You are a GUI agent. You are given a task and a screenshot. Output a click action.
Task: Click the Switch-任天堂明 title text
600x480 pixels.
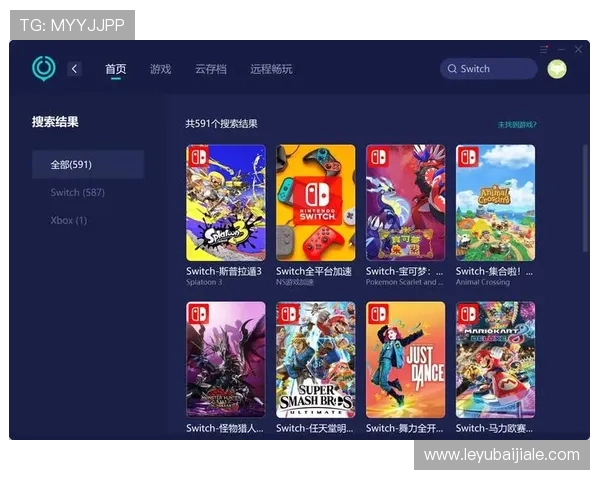click(x=315, y=428)
